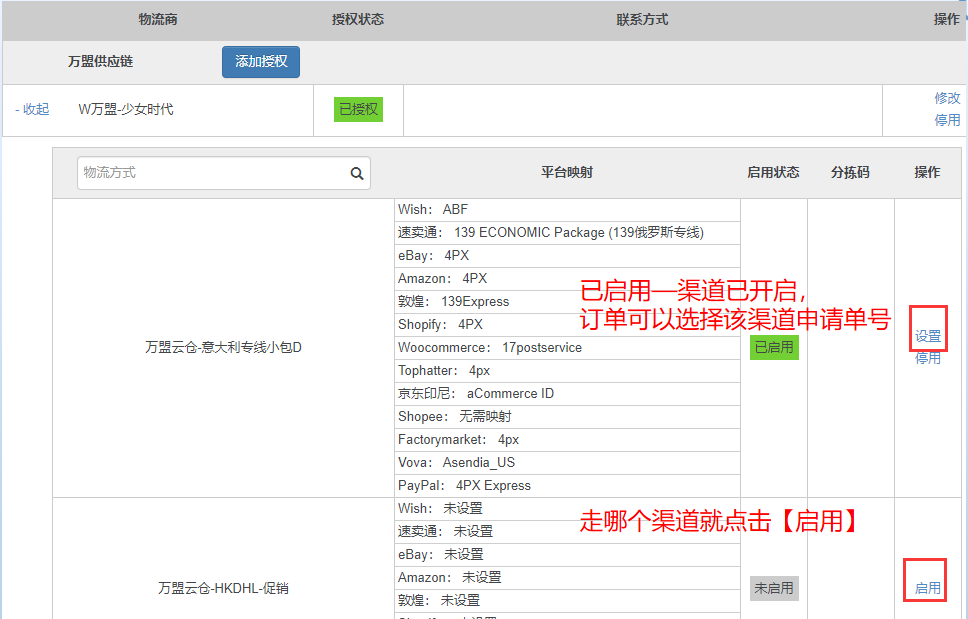Click the 敦煌: 139Express mapping row

click(x=567, y=302)
